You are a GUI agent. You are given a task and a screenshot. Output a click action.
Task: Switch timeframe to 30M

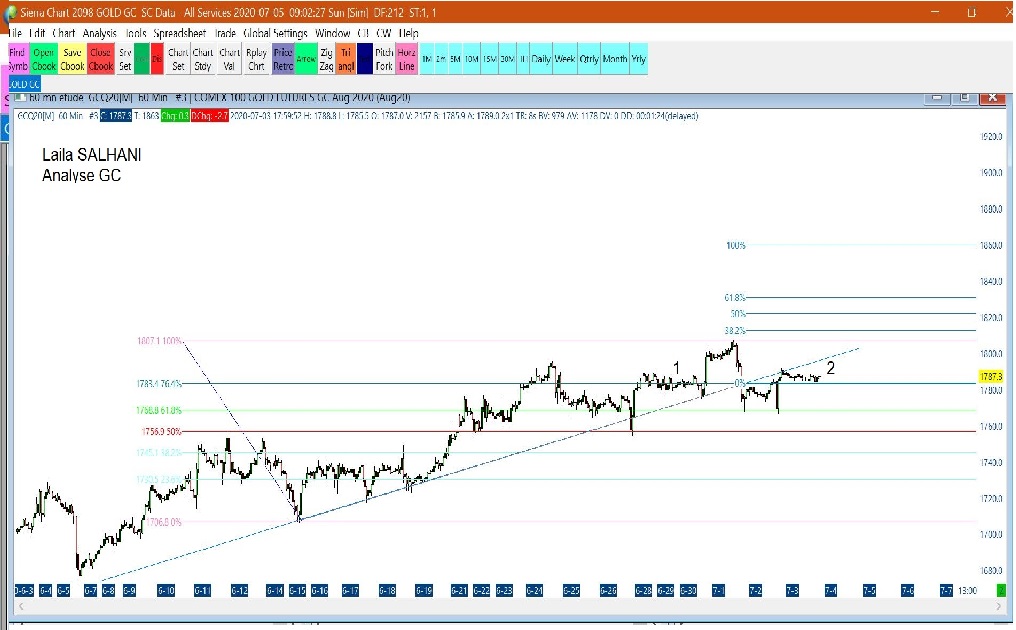pos(507,59)
